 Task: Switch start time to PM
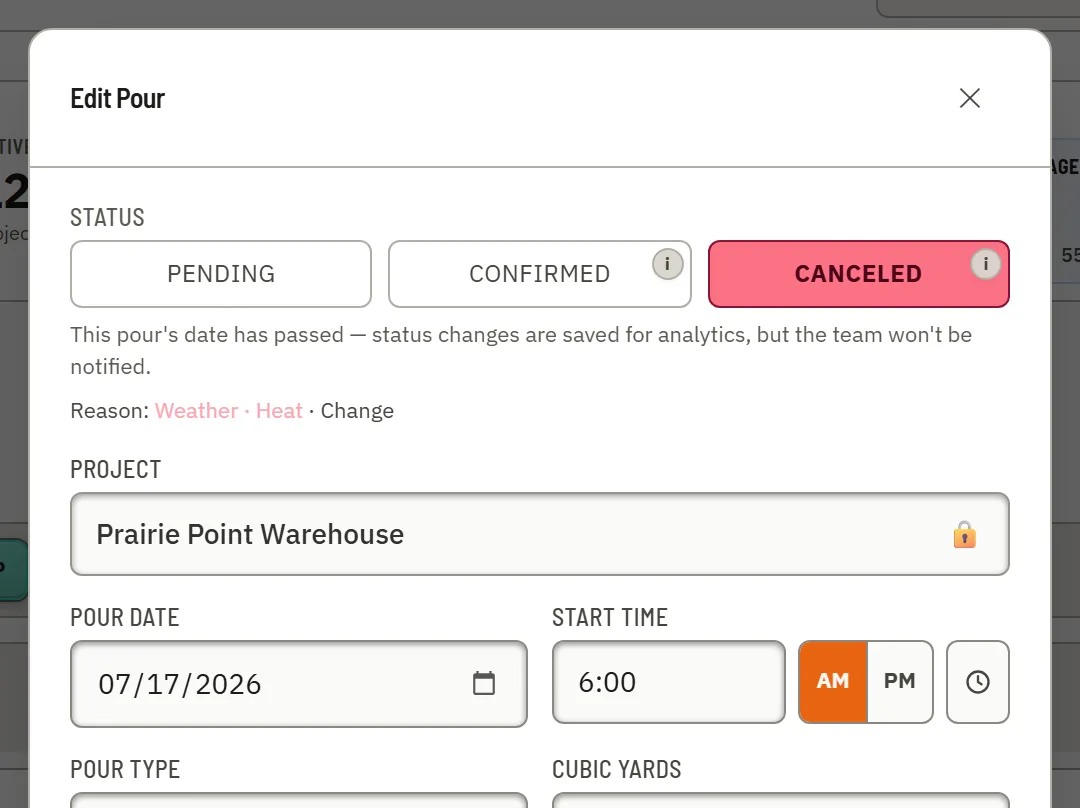pyautogui.click(x=900, y=682)
